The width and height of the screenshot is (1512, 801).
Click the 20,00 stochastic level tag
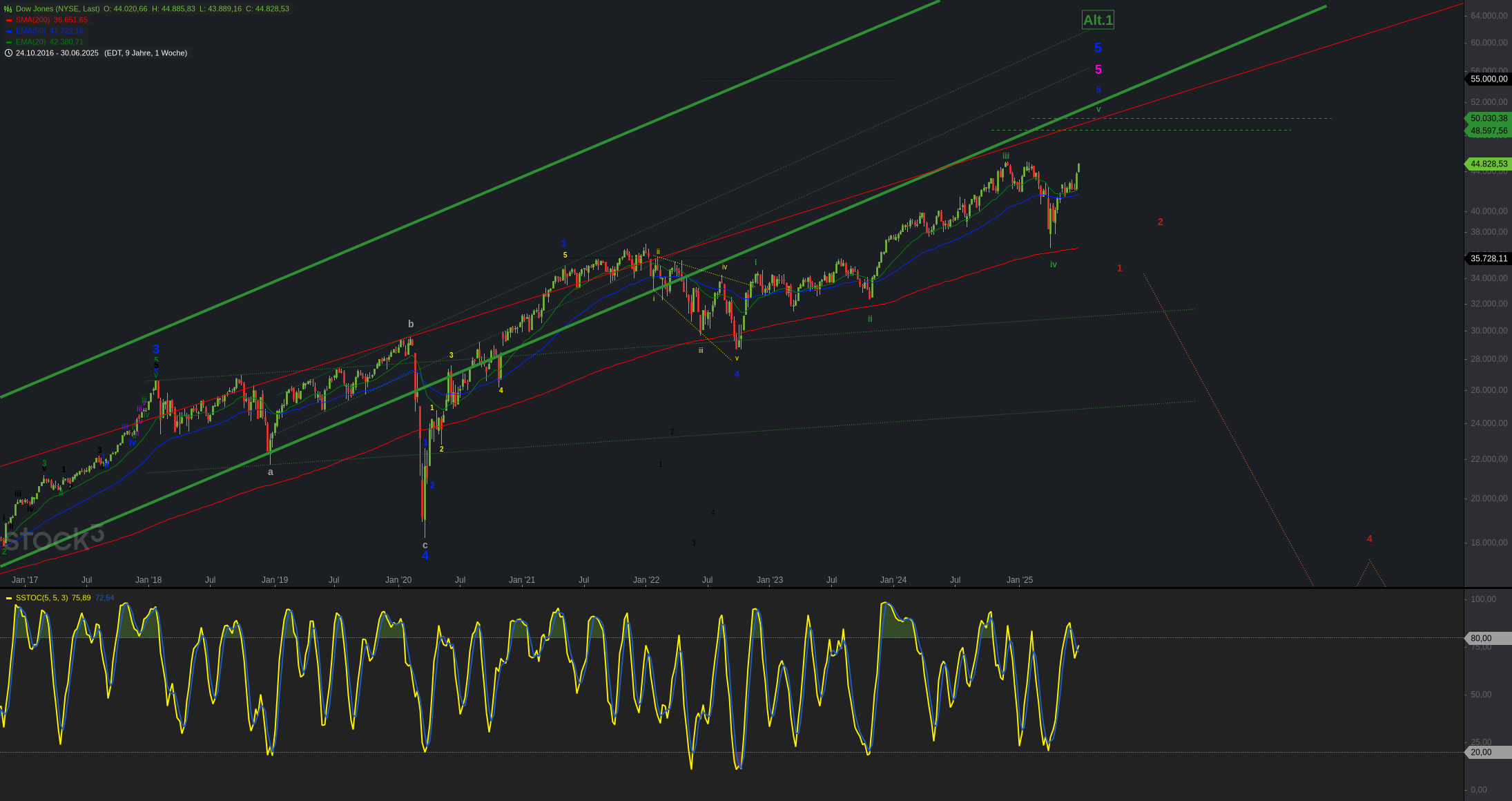point(1489,753)
